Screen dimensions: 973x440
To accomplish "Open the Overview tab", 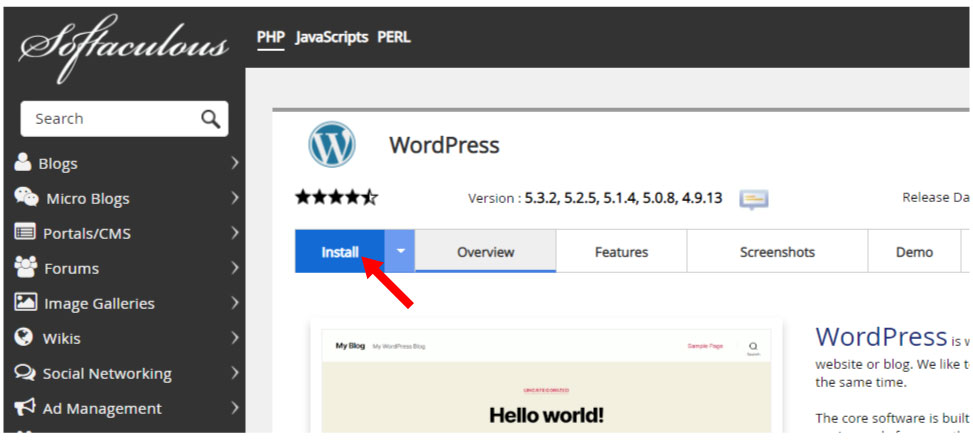I will click(485, 251).
